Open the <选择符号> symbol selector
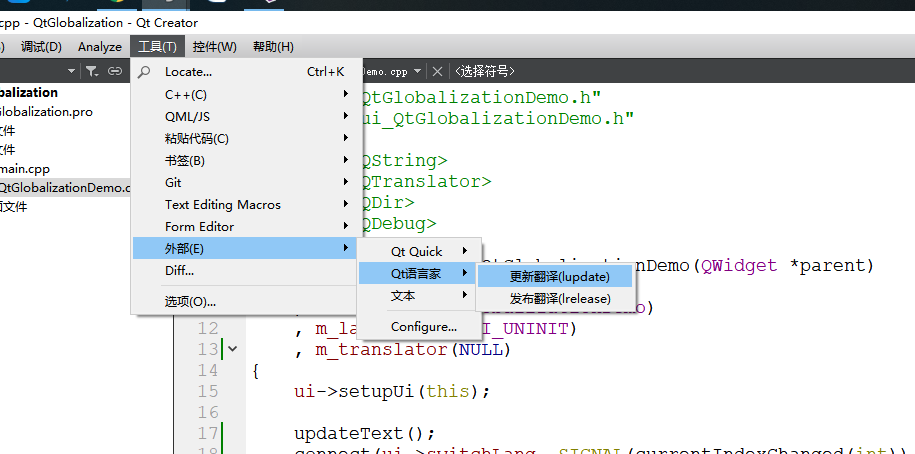This screenshot has height=454, width=915. tap(485, 72)
